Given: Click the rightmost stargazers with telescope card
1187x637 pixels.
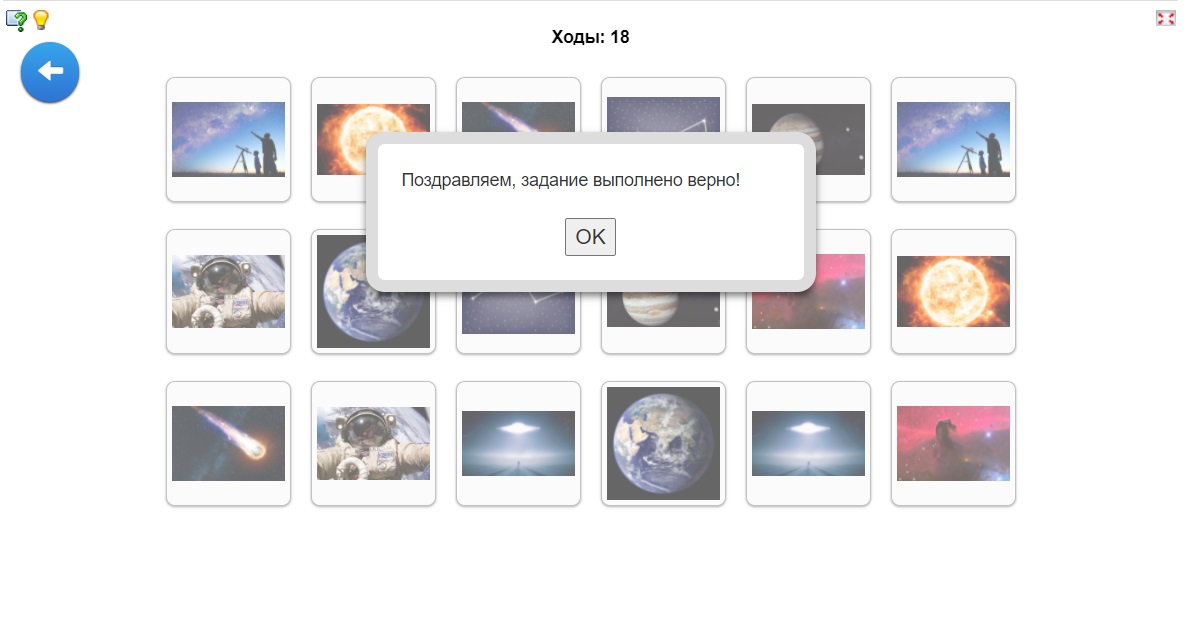Looking at the screenshot, I should click(953, 139).
